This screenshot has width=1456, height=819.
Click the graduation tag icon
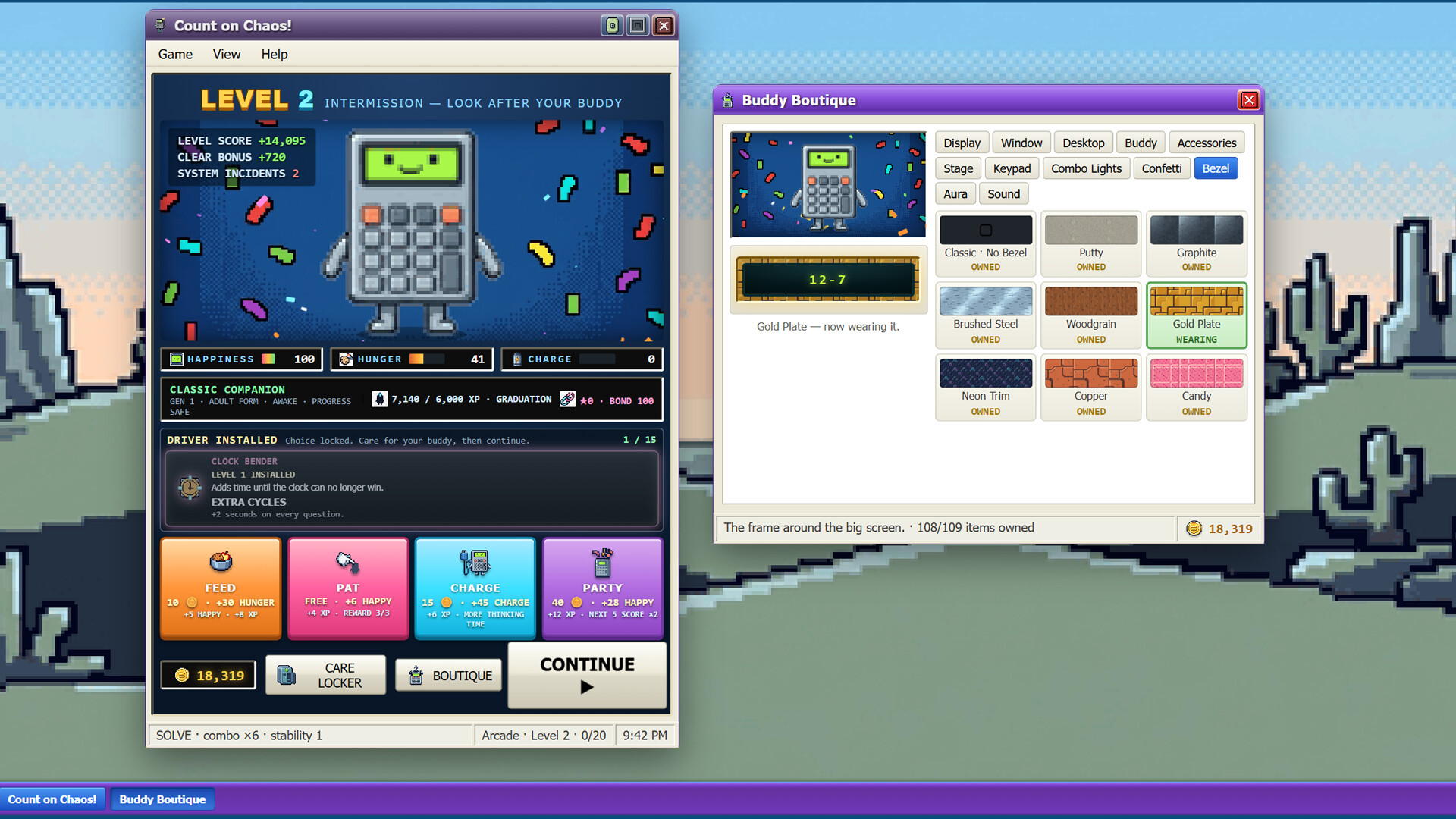pyautogui.click(x=567, y=399)
